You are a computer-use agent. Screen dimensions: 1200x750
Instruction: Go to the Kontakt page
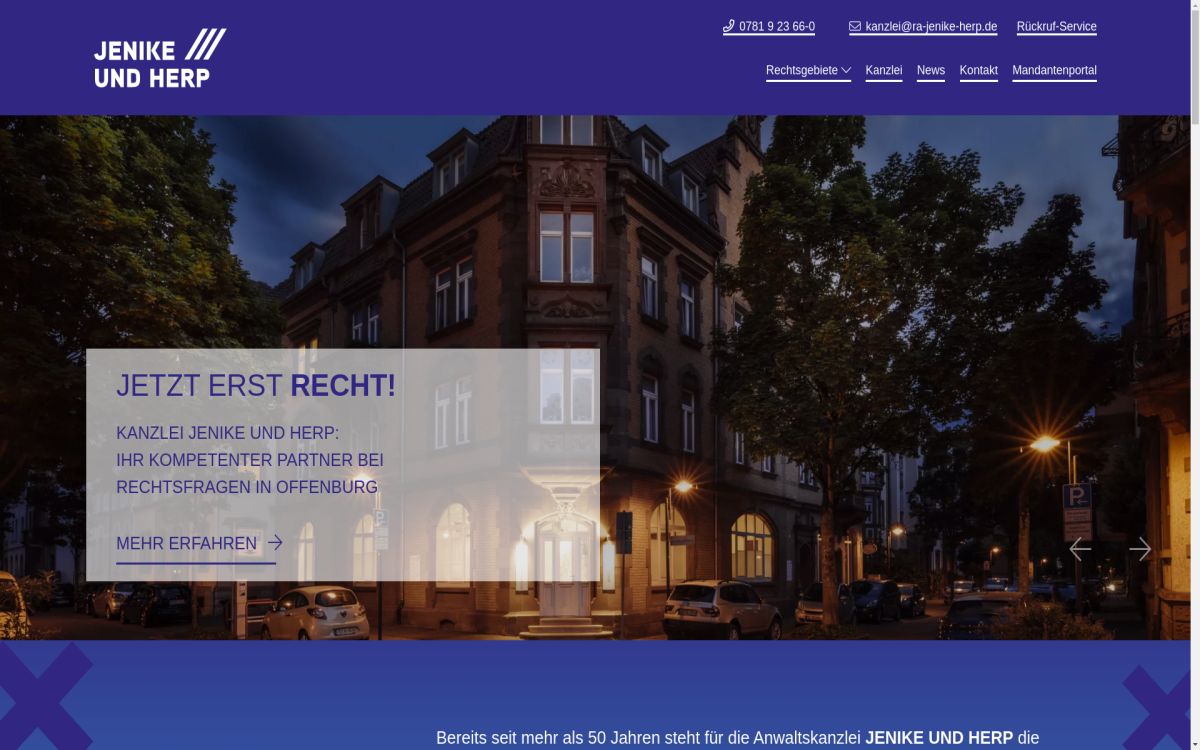click(978, 70)
